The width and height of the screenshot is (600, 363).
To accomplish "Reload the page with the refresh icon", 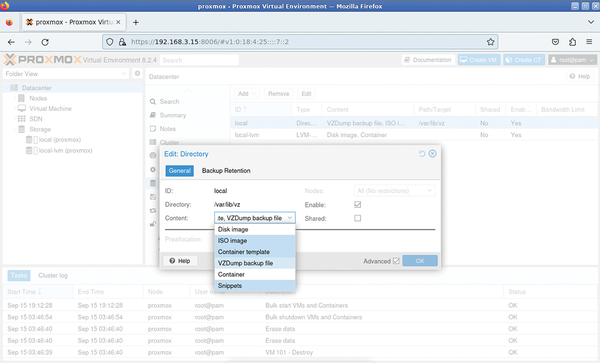I will click(45, 42).
